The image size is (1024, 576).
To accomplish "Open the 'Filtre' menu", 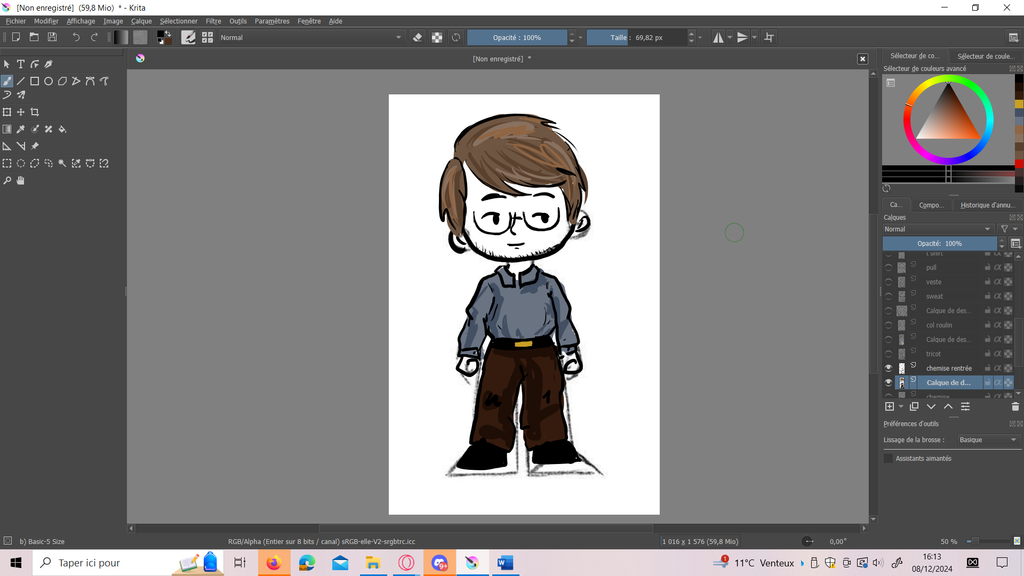I will [213, 21].
